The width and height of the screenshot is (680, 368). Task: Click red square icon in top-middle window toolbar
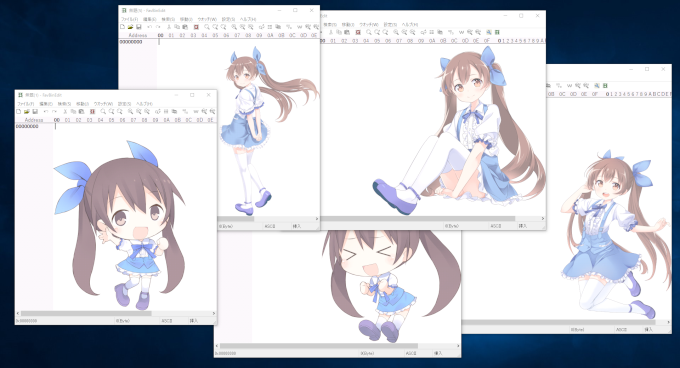[x=196, y=27]
